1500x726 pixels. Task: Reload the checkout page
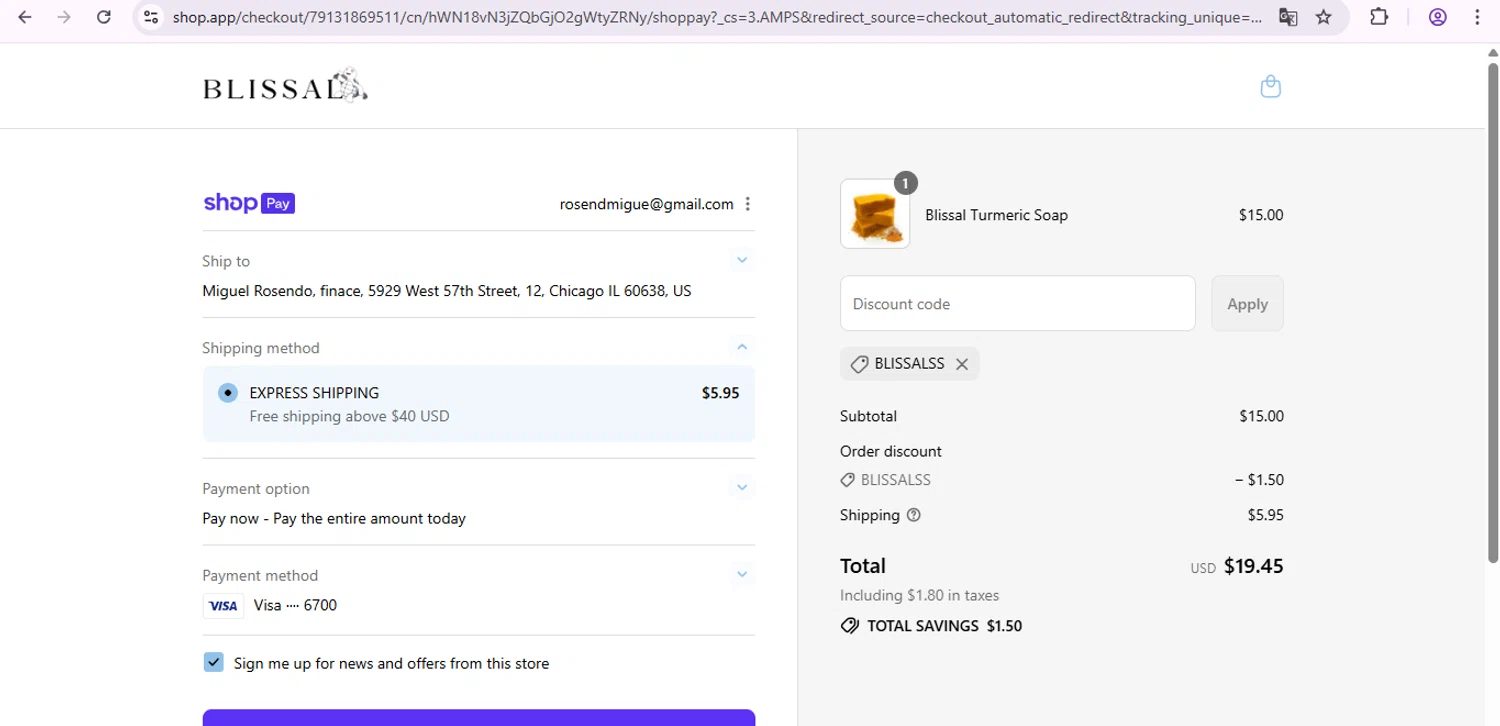pos(104,17)
